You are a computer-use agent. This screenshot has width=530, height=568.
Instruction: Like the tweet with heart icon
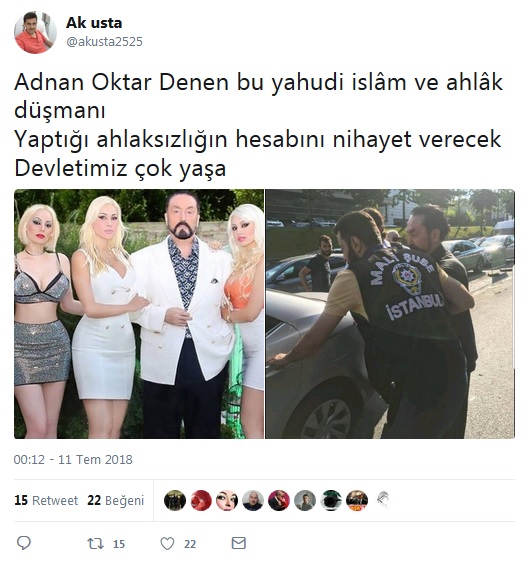click(x=167, y=543)
